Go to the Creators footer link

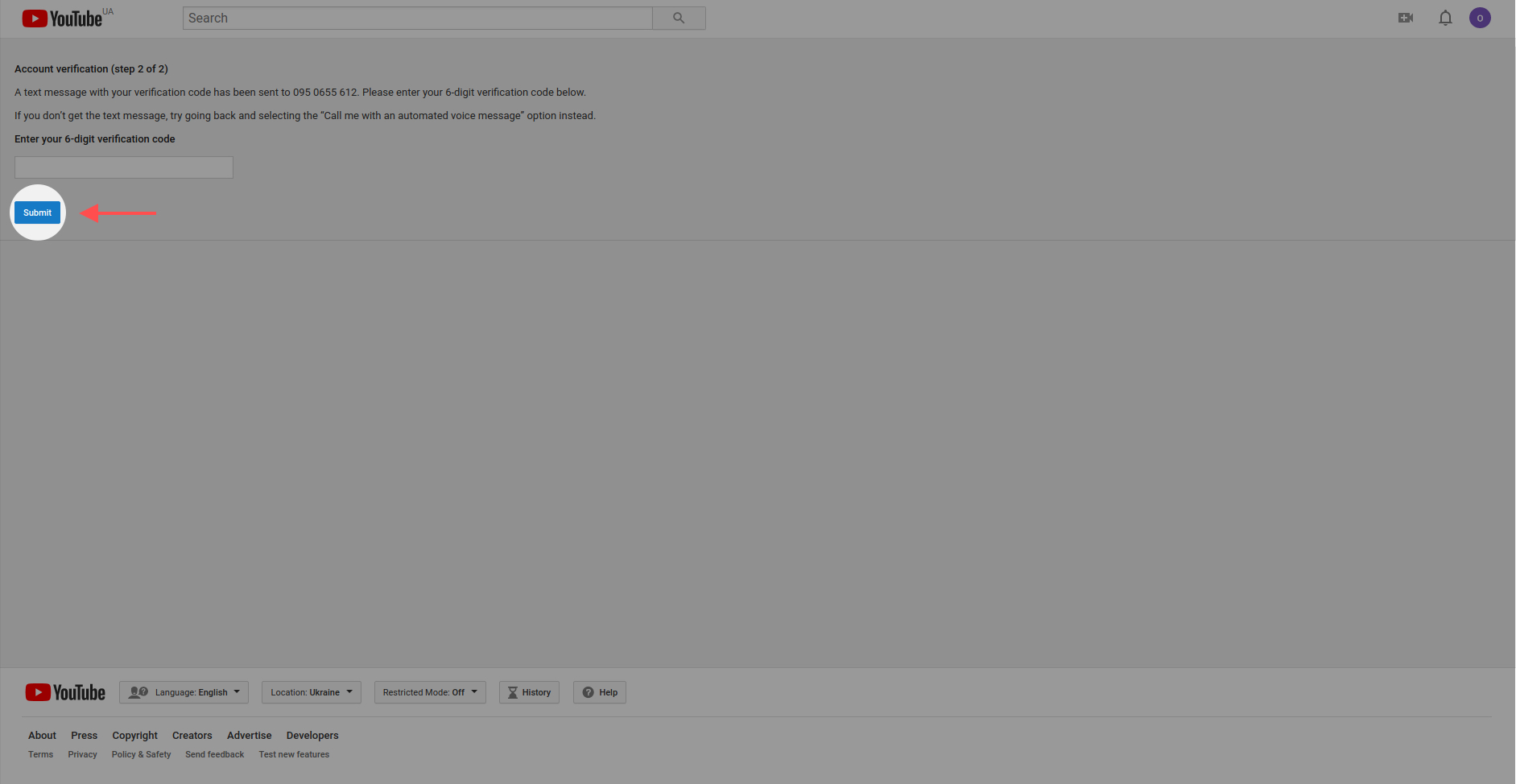click(192, 736)
